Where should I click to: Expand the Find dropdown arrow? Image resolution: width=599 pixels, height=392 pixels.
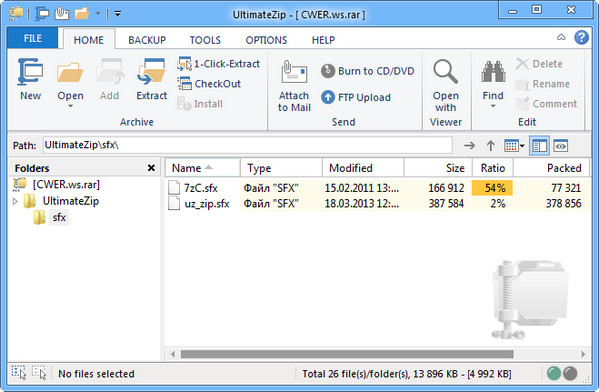pyautogui.click(x=493, y=106)
